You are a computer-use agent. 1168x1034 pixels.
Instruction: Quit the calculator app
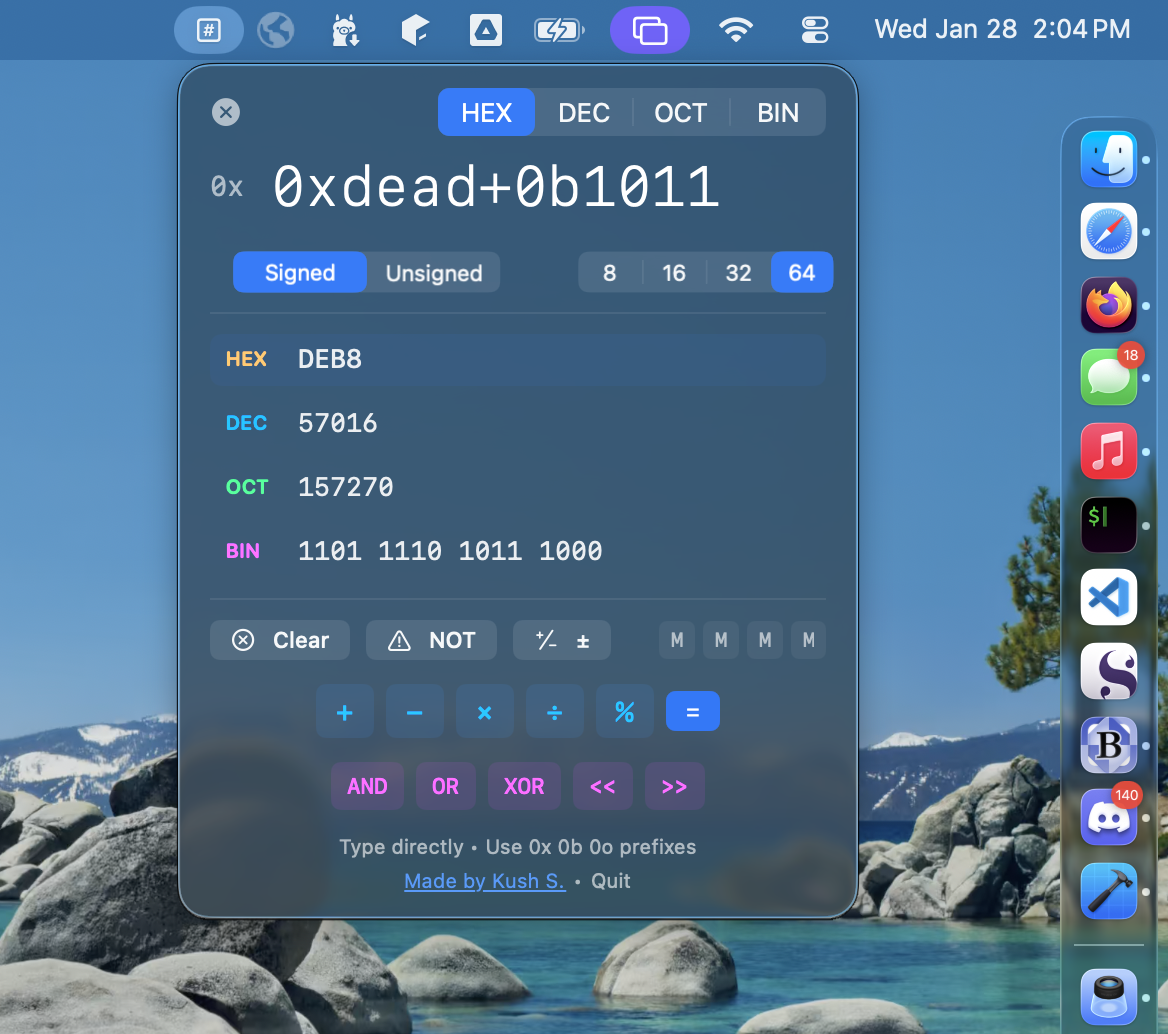click(610, 881)
